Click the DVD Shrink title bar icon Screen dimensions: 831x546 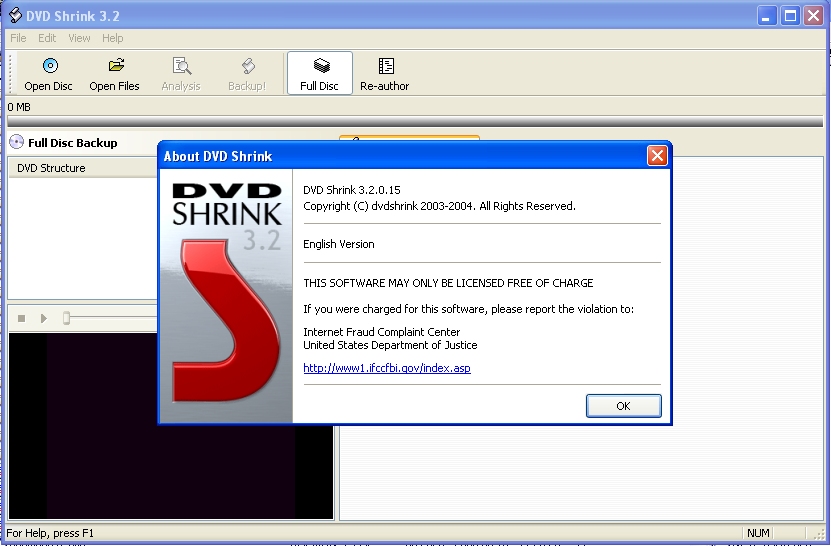14,15
